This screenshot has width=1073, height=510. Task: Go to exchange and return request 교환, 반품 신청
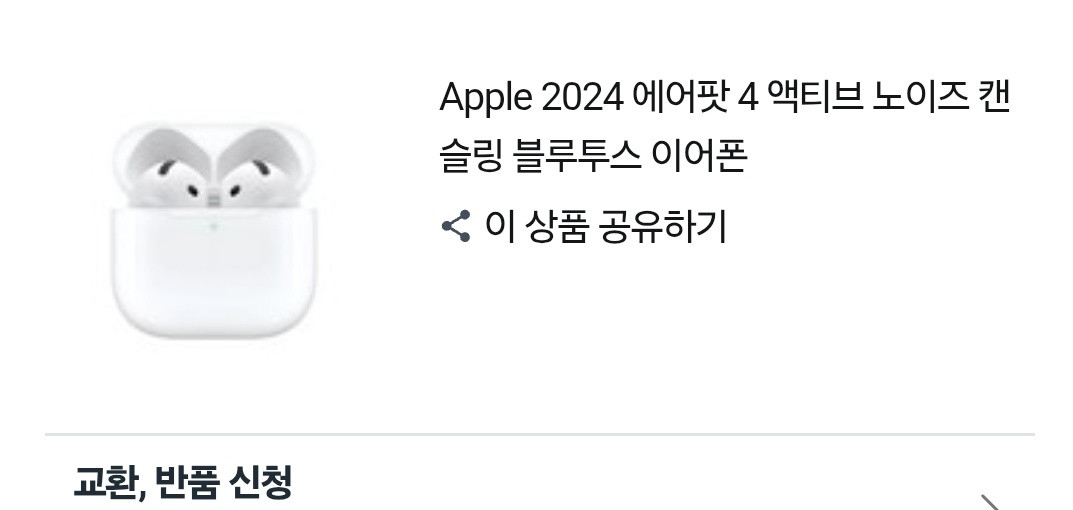[x=183, y=482]
